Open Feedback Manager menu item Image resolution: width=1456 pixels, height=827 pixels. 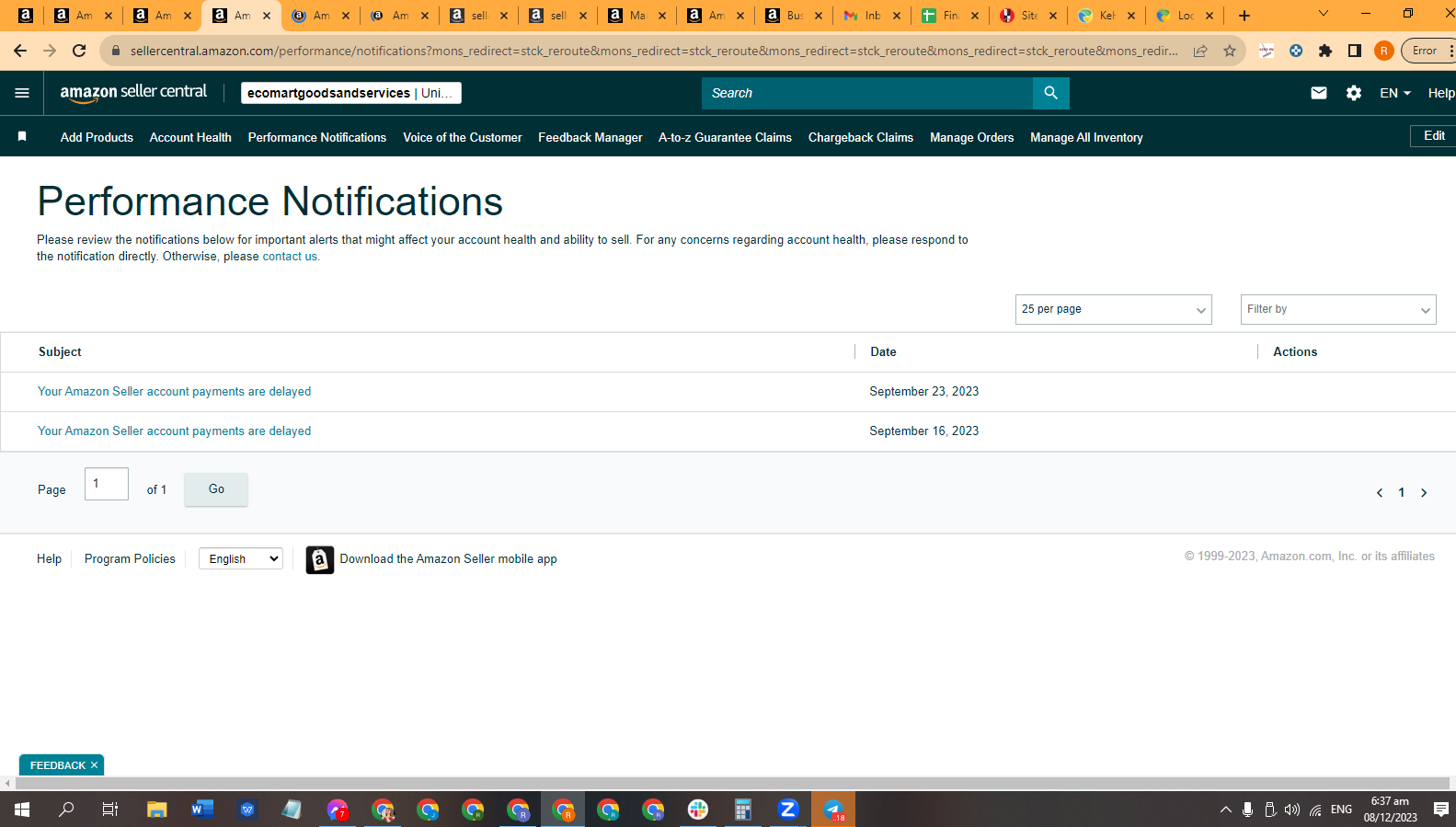590,137
